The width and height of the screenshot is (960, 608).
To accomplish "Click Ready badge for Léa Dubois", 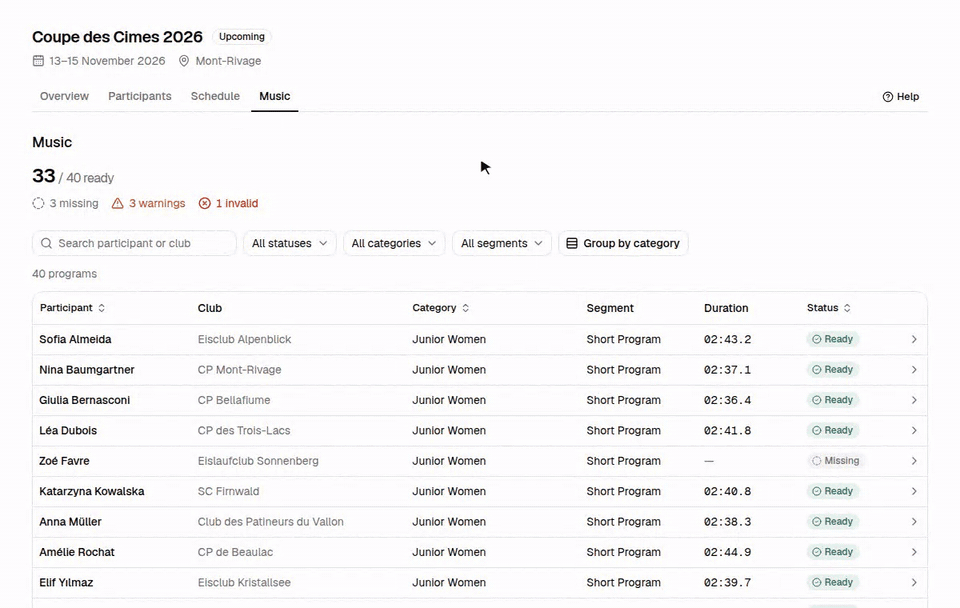I will (833, 430).
